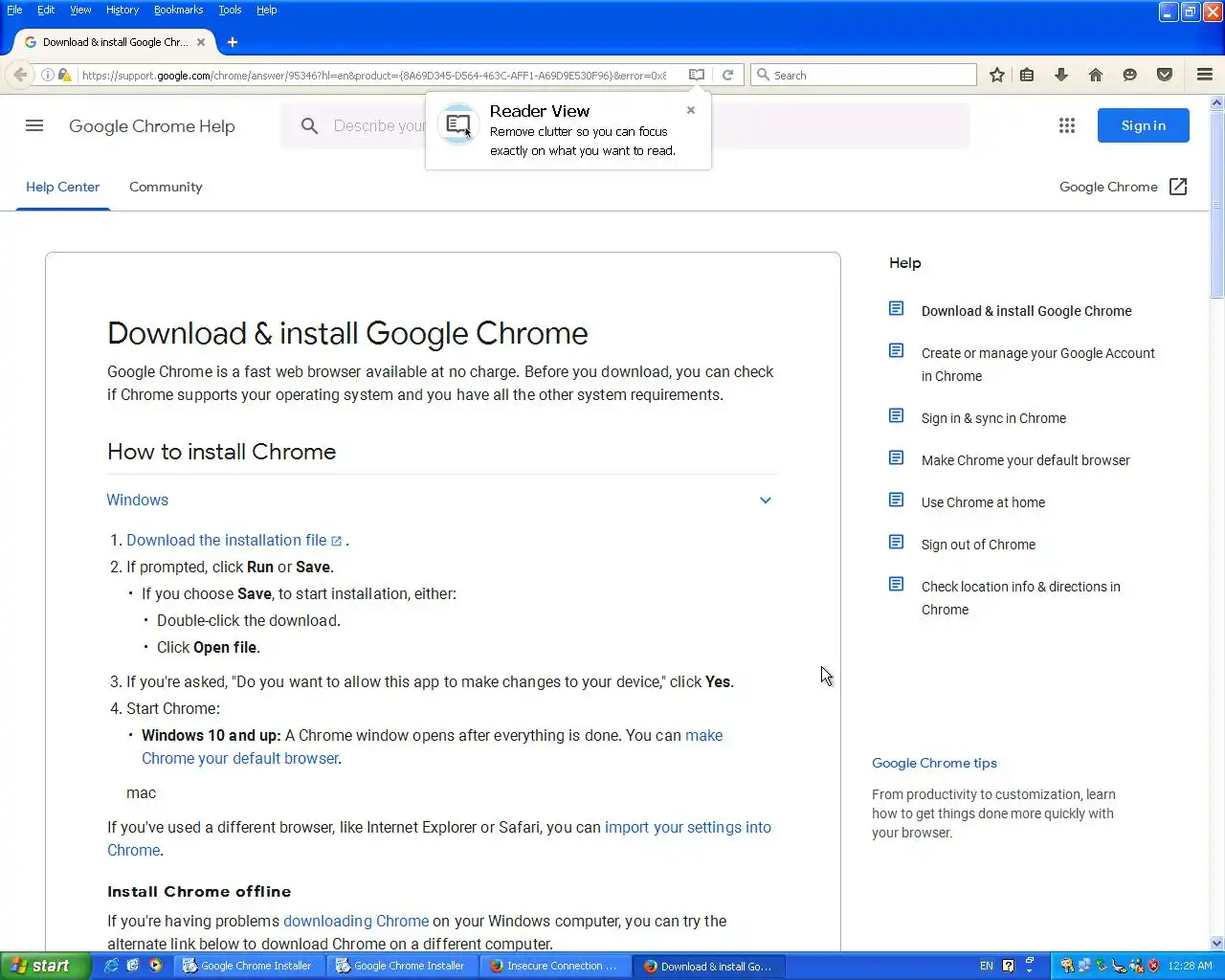This screenshot has width=1225, height=980.
Task: Open Google Chrome Help main menu icon
Action: coord(34,125)
